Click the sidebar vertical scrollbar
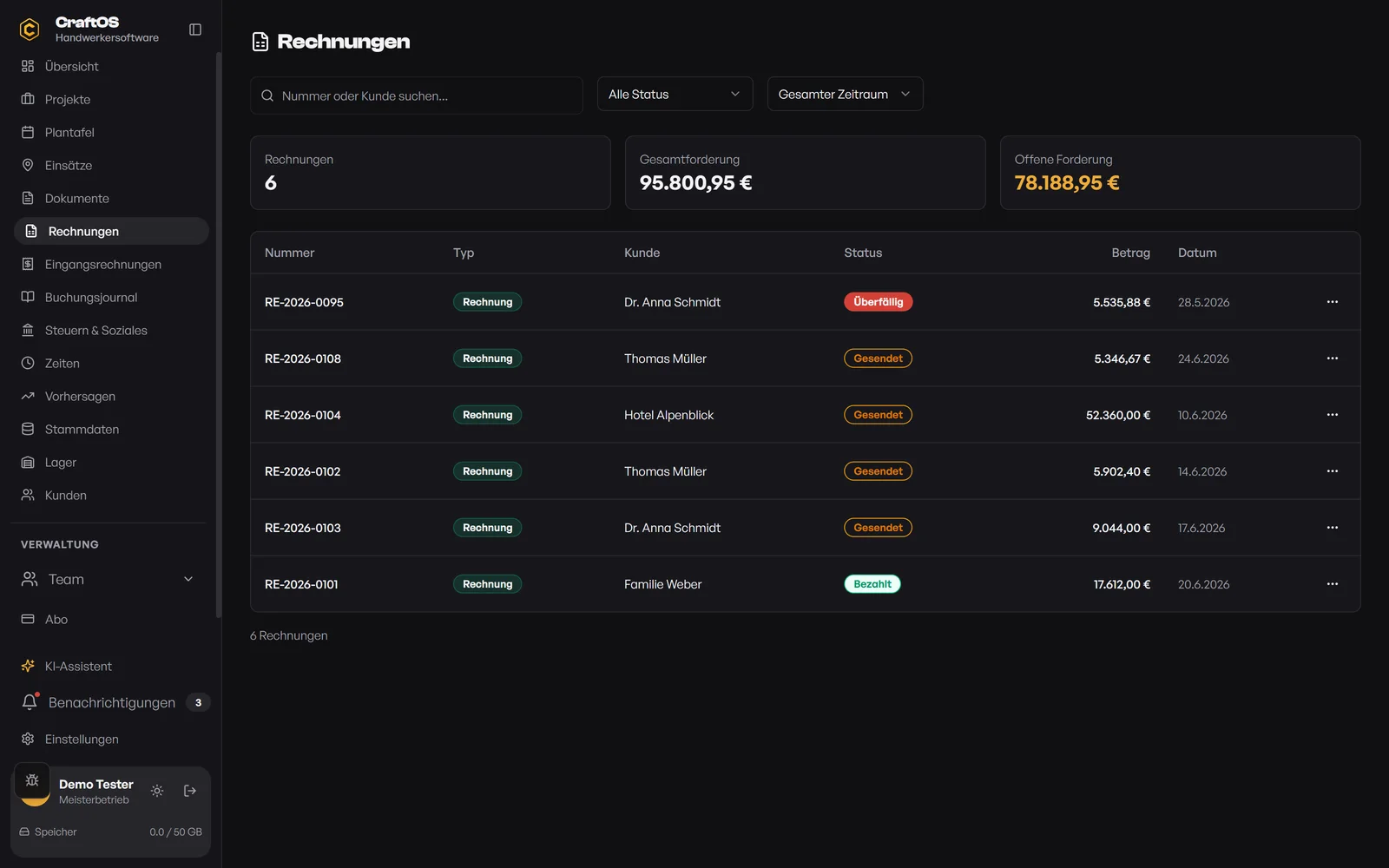 (x=219, y=334)
